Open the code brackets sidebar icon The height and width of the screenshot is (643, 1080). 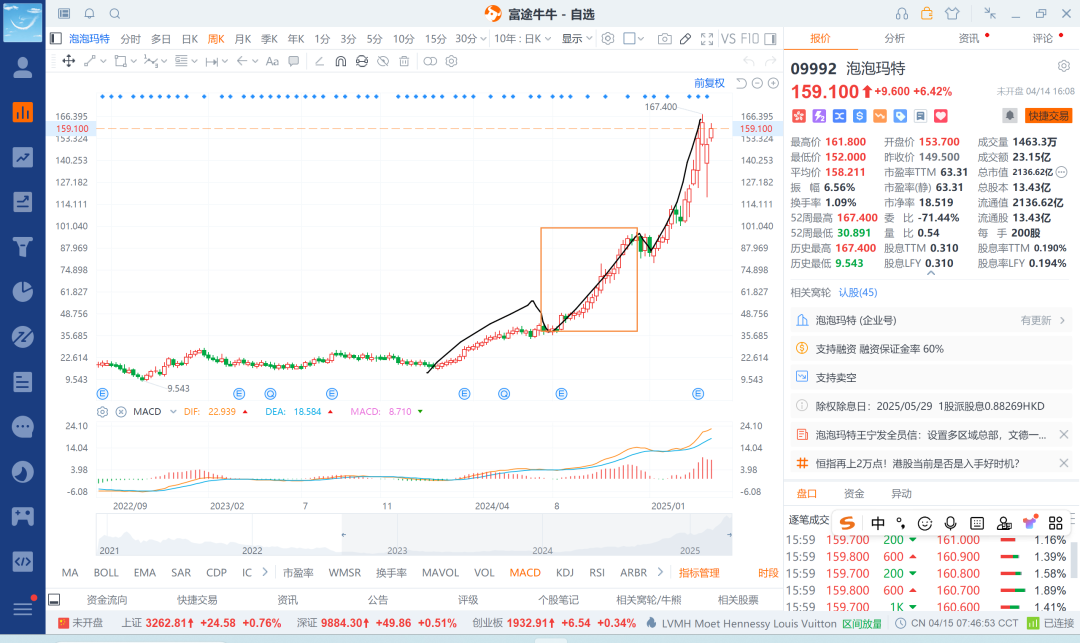(23, 562)
